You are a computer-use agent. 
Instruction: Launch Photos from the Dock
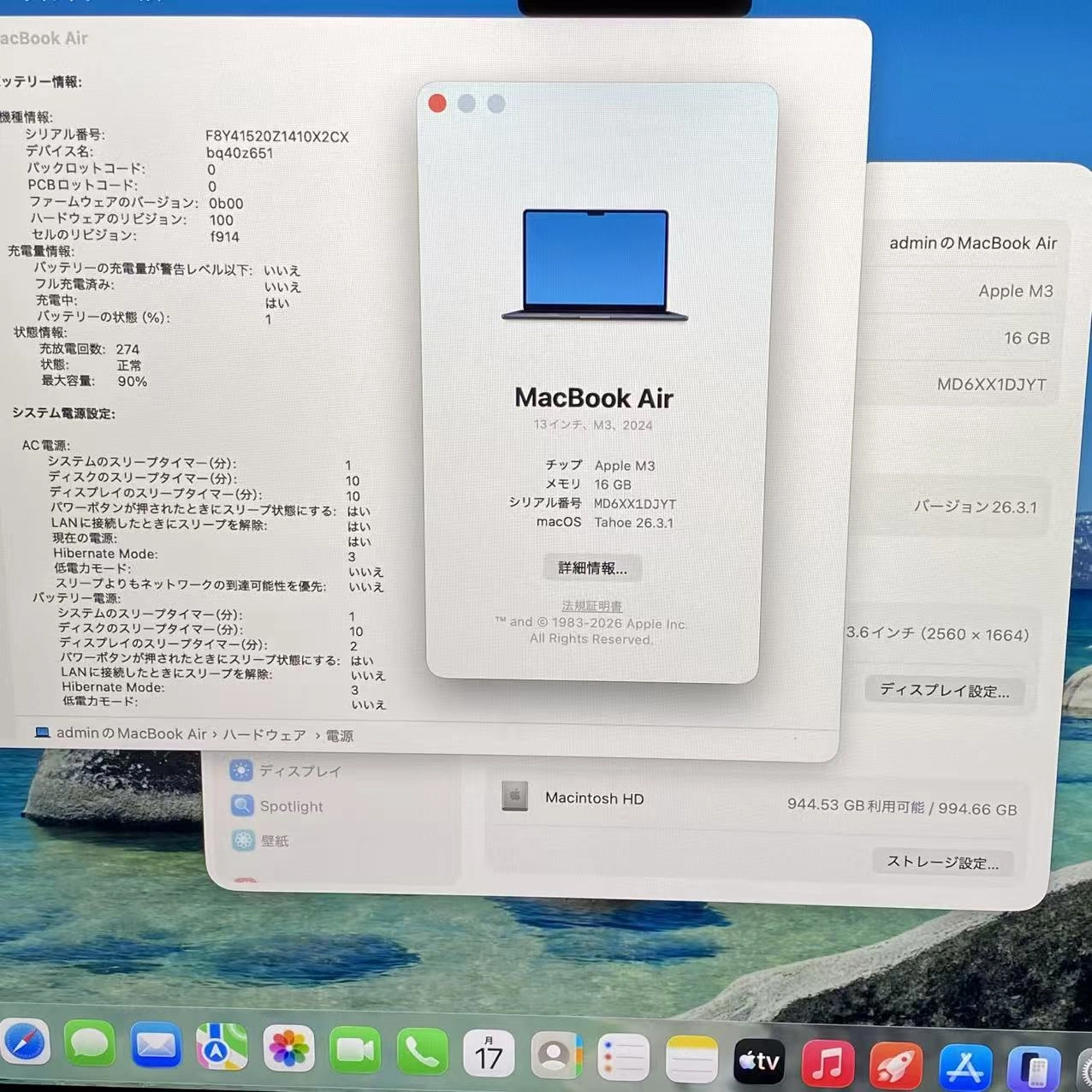click(x=289, y=1049)
